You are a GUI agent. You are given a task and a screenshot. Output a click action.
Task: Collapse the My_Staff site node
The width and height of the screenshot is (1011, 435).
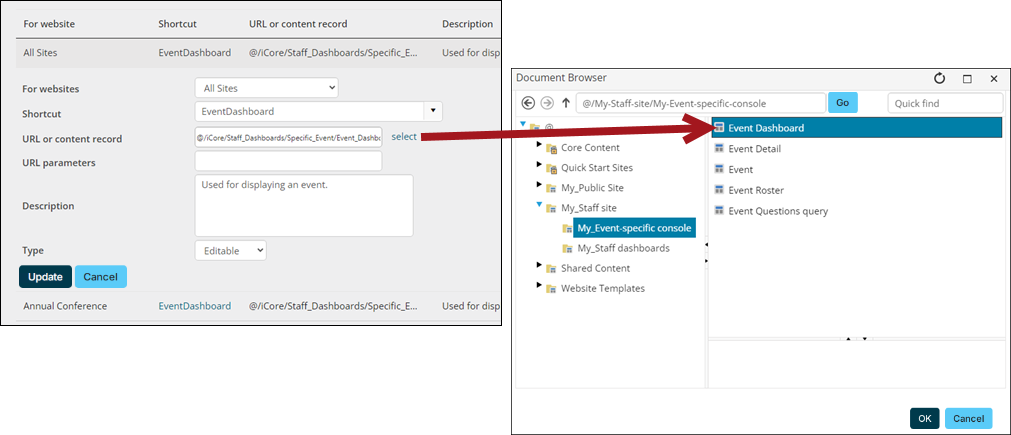point(539,206)
